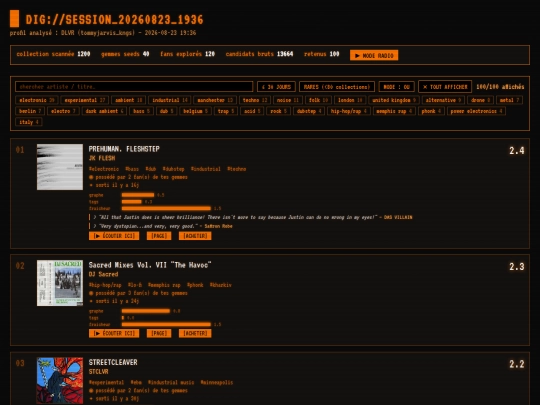This screenshot has height=405, width=540.
Task: Toggle the ≤ 30 JOURS filter
Action: 276,86
